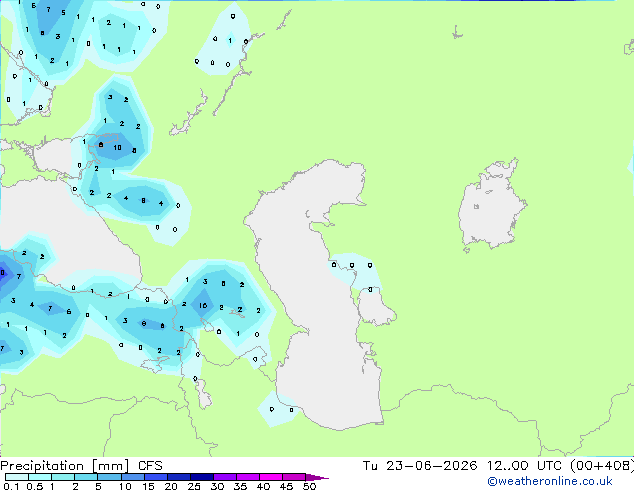This screenshot has height=490, width=634.
Task: Click the 25–30 mm navy legend swatch
Action: point(202,477)
